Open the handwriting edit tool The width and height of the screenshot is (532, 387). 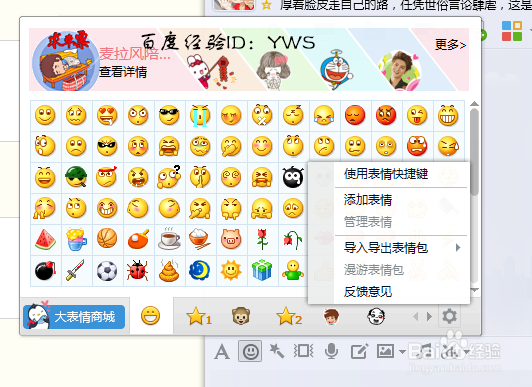pyautogui.click(x=359, y=351)
